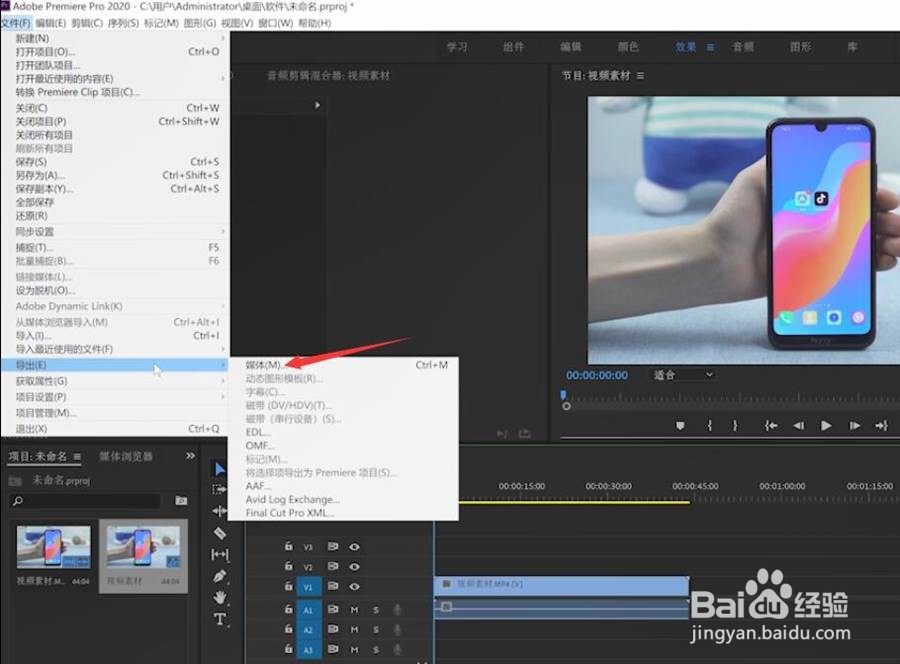Hide track V3 with the eye icon
The width and height of the screenshot is (900, 664).
(354, 546)
